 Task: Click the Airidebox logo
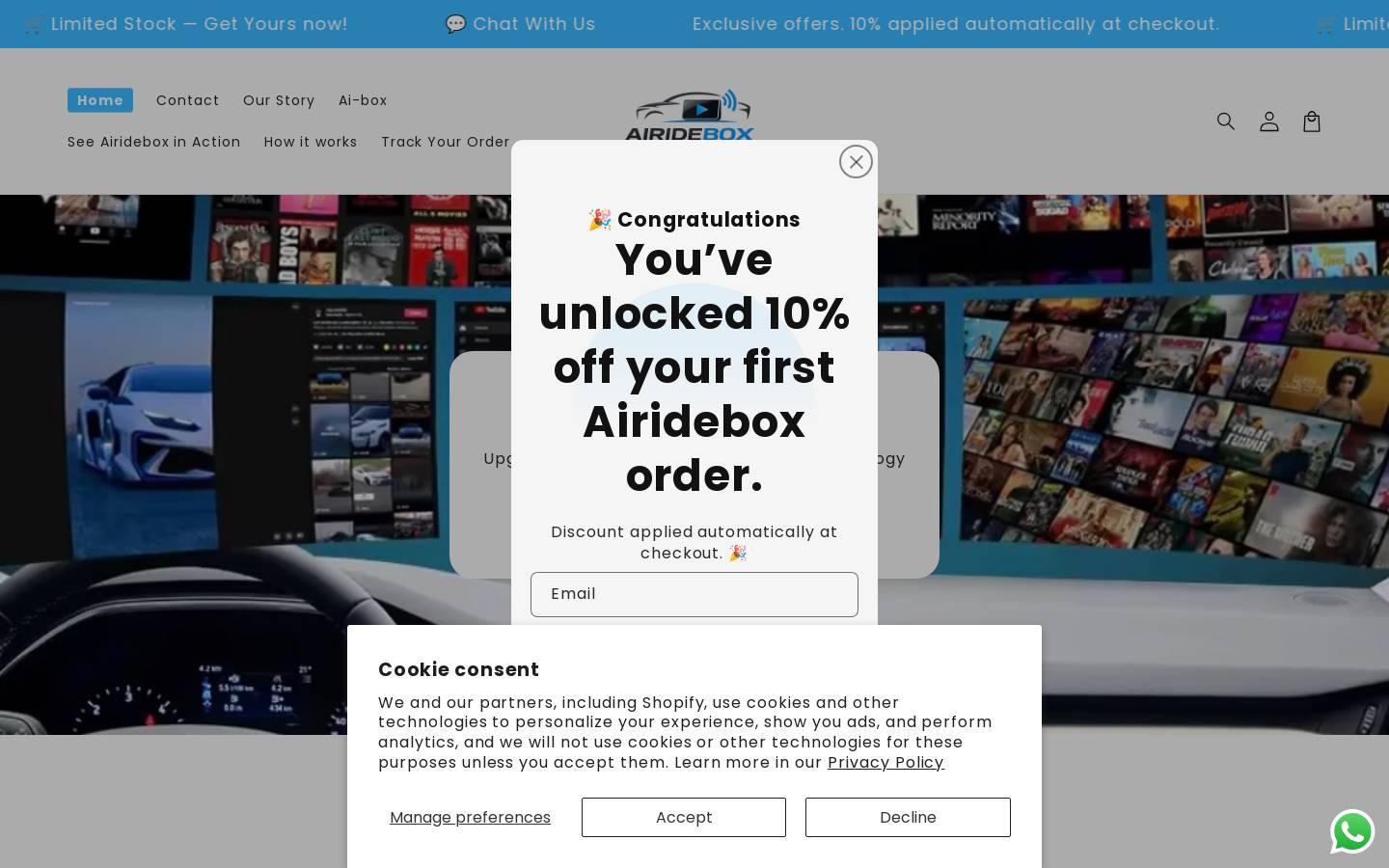point(690,115)
